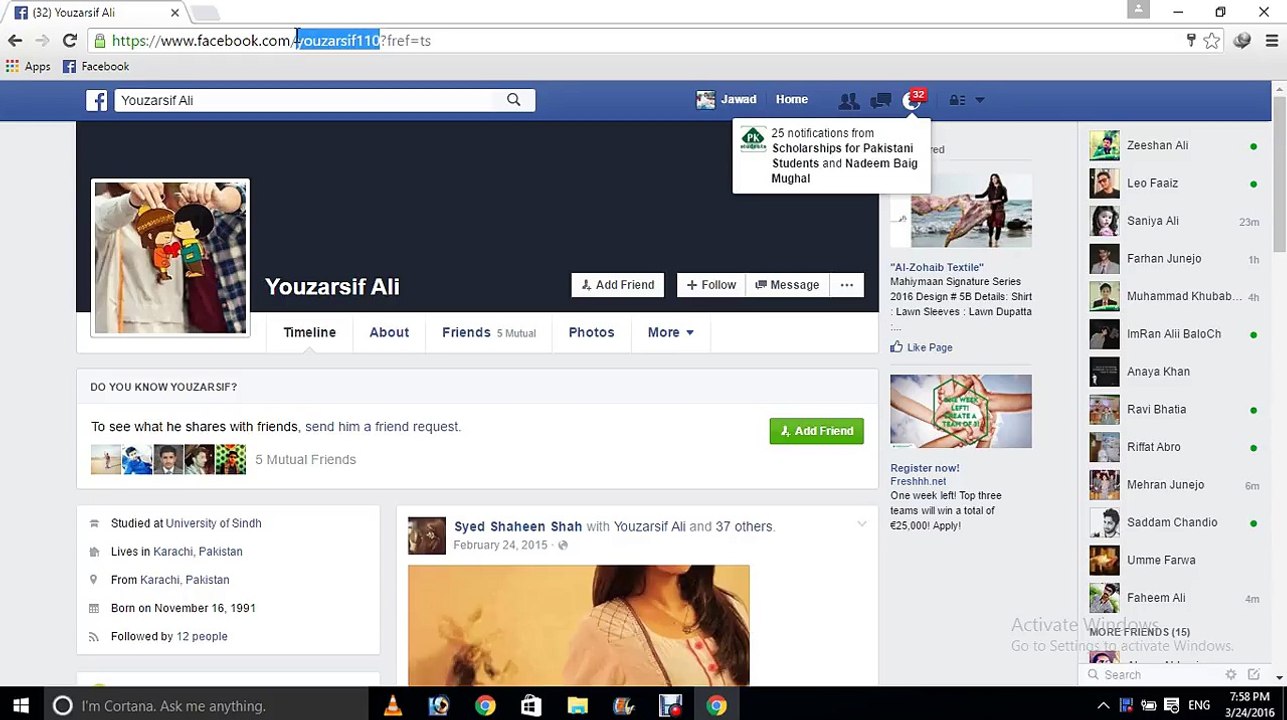This screenshot has width=1287, height=720.
Task: Select the About tab
Action: pyautogui.click(x=389, y=333)
